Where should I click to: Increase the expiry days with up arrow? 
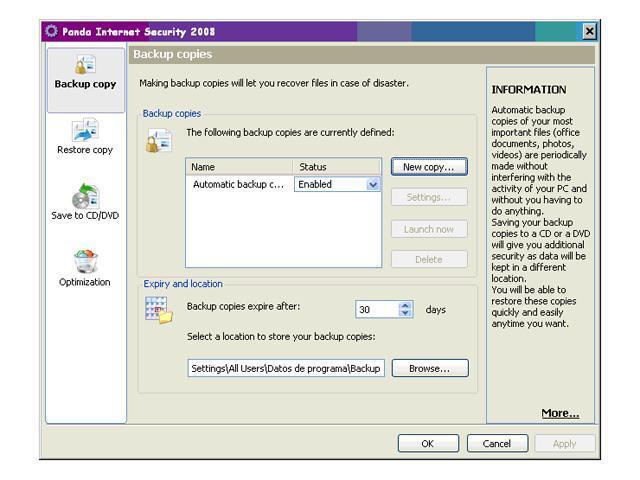(x=405, y=305)
